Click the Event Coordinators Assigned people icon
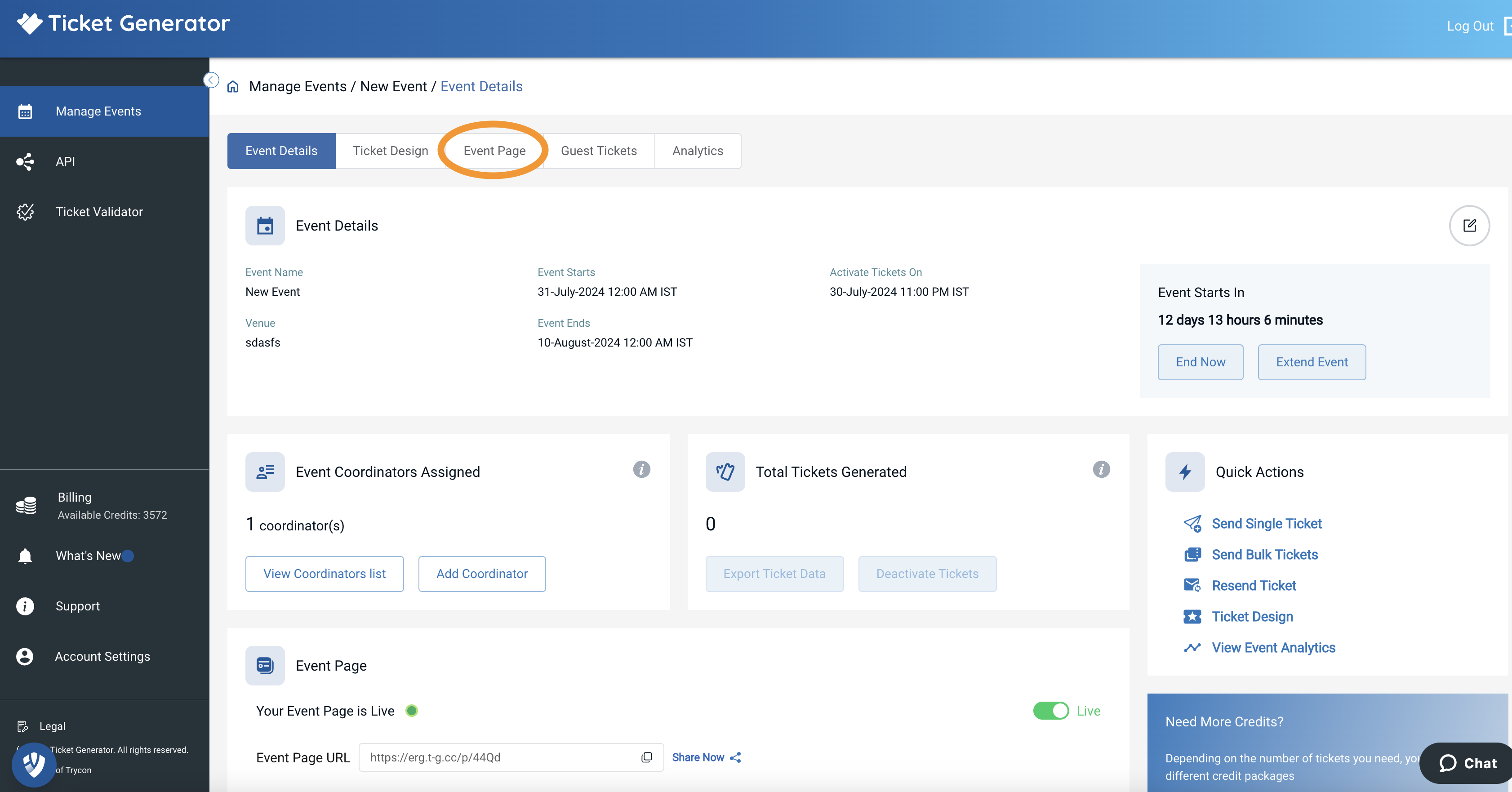 point(265,472)
